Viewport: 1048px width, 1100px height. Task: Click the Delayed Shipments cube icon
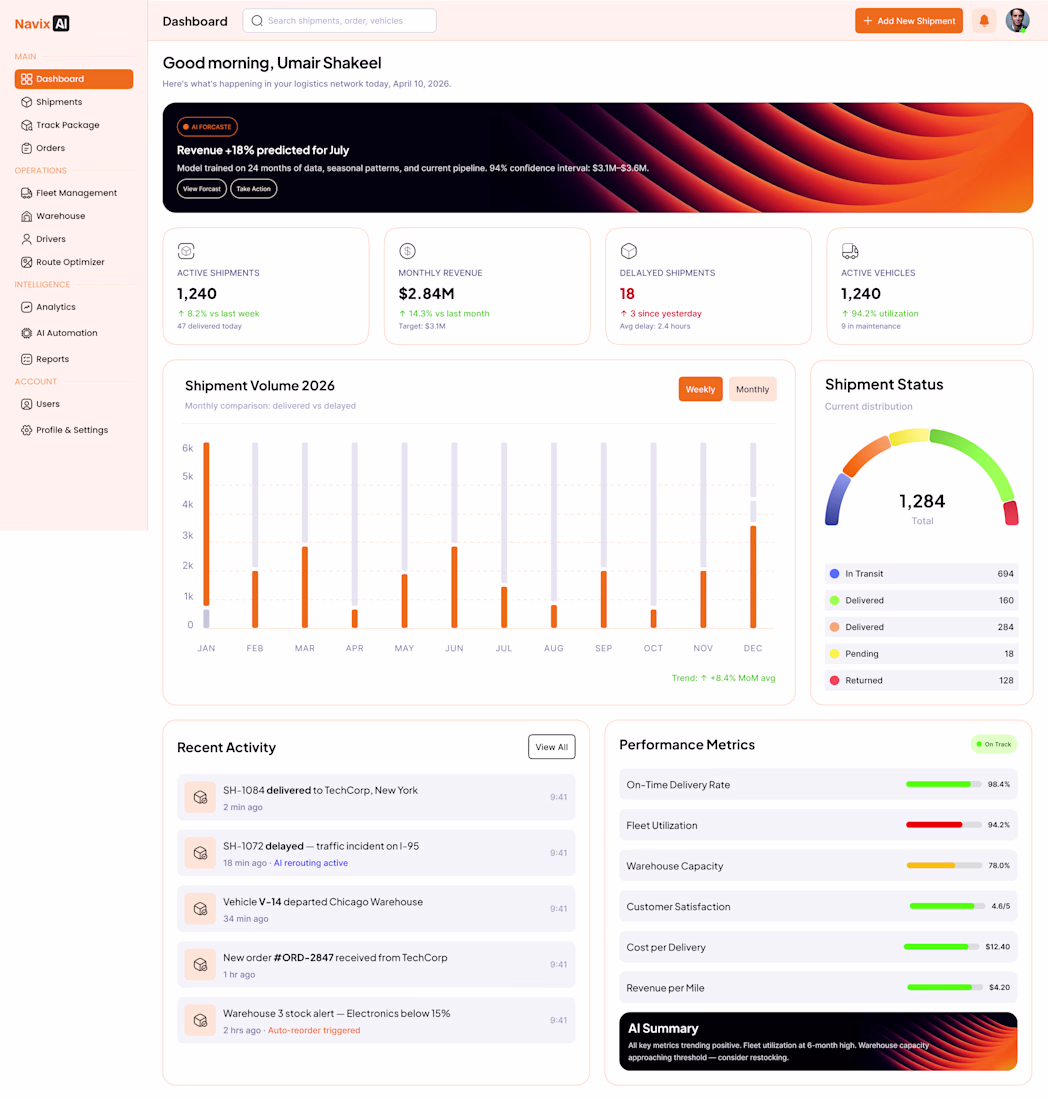pos(629,250)
